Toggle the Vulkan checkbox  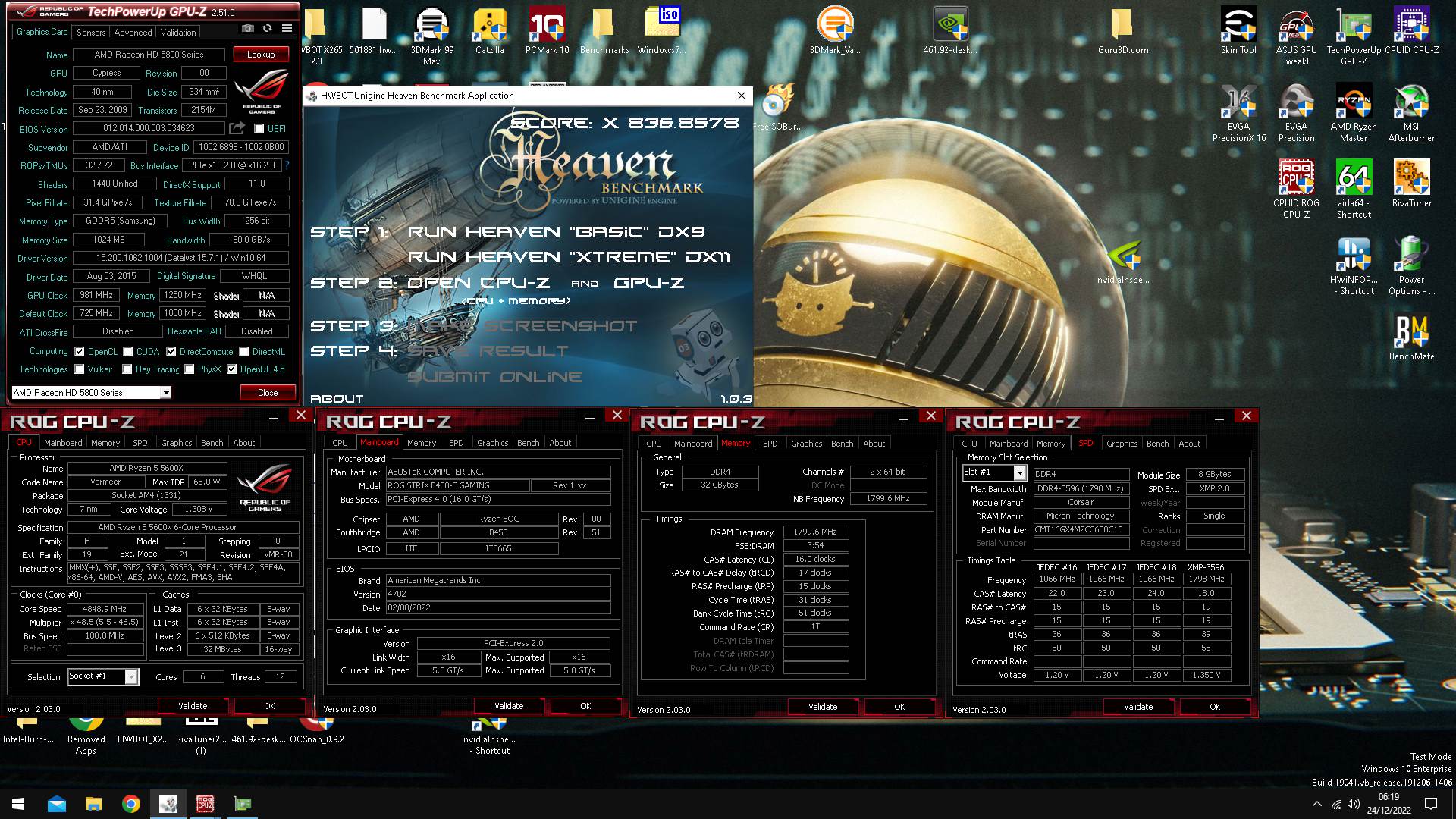point(79,369)
